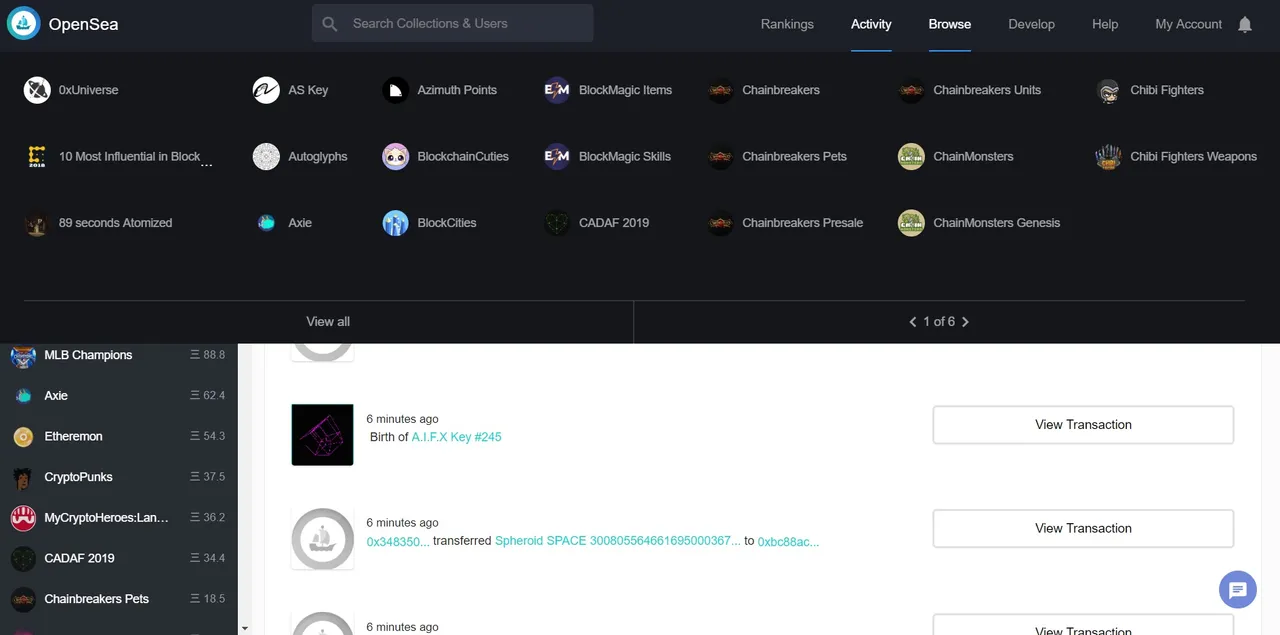Click the sidebar scroll down arrow
The width and height of the screenshot is (1280, 635).
pos(245,628)
